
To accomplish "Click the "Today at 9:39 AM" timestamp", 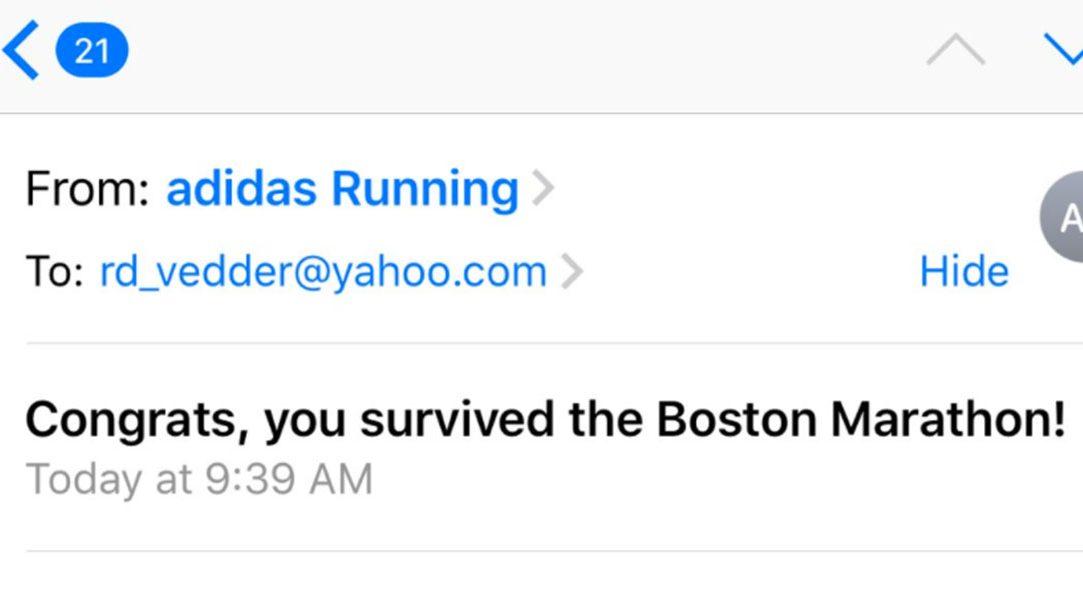I will point(199,480).
